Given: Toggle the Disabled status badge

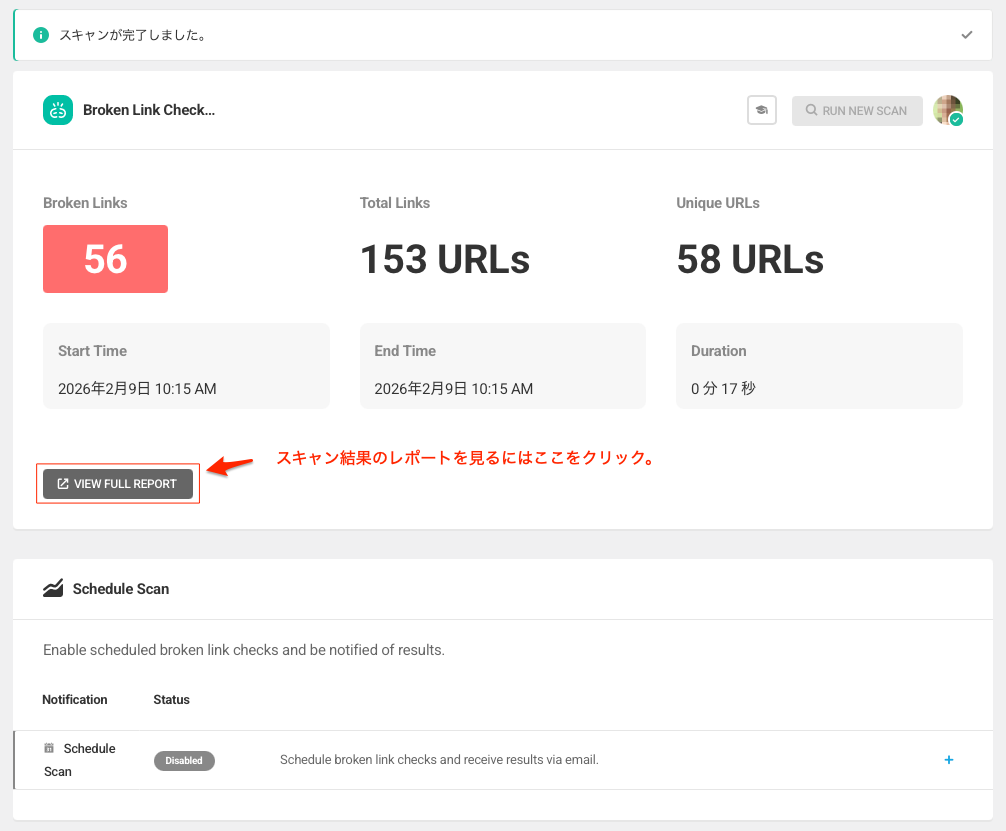Looking at the screenshot, I should [184, 761].
